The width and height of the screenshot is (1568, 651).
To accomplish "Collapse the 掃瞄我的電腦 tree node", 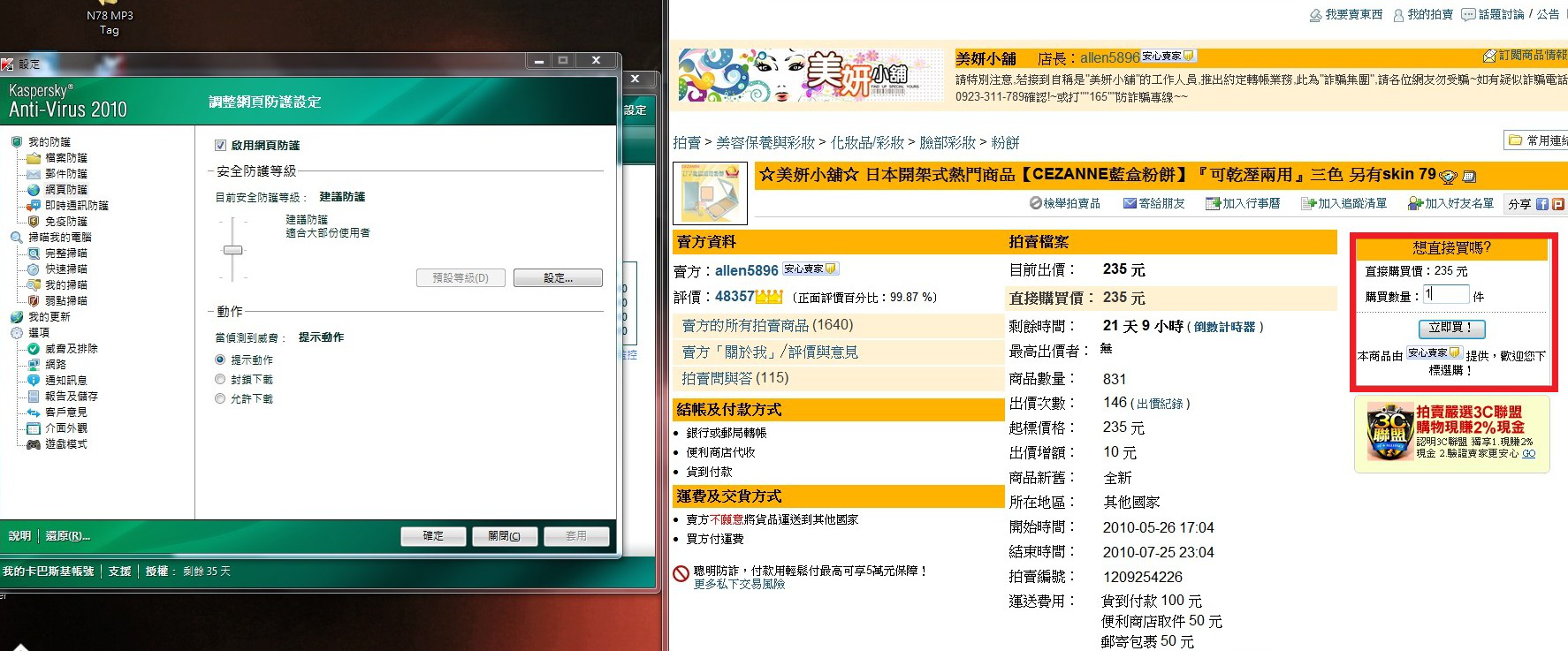I will click(17, 238).
